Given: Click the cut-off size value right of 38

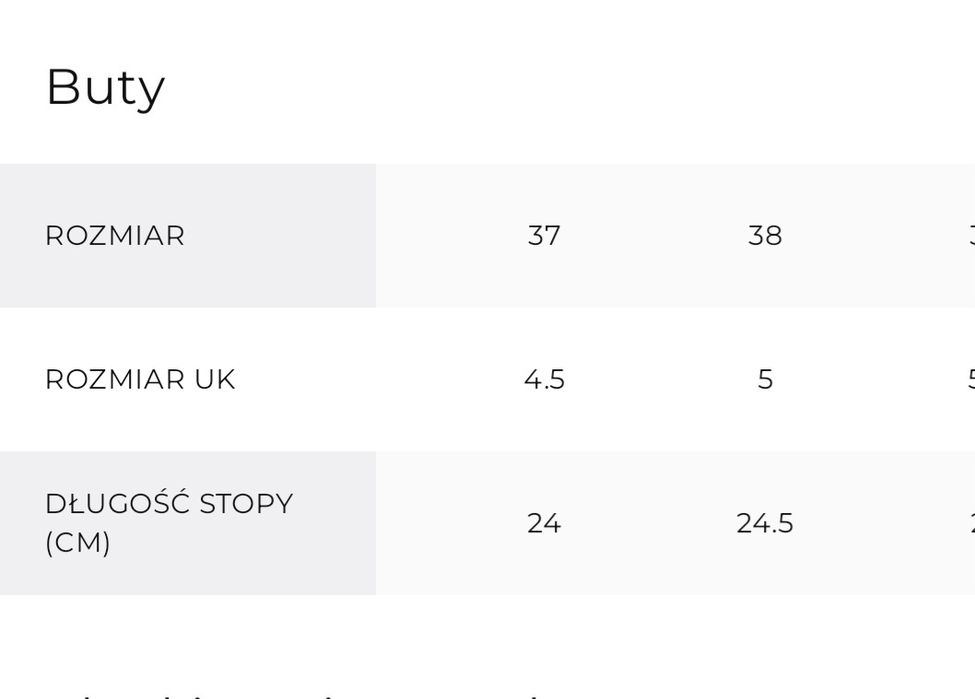Looking at the screenshot, I should [971, 236].
